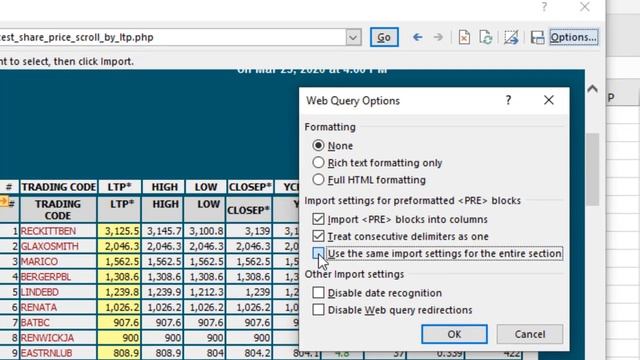Click CLOSEP value 3,139

(x=258, y=231)
